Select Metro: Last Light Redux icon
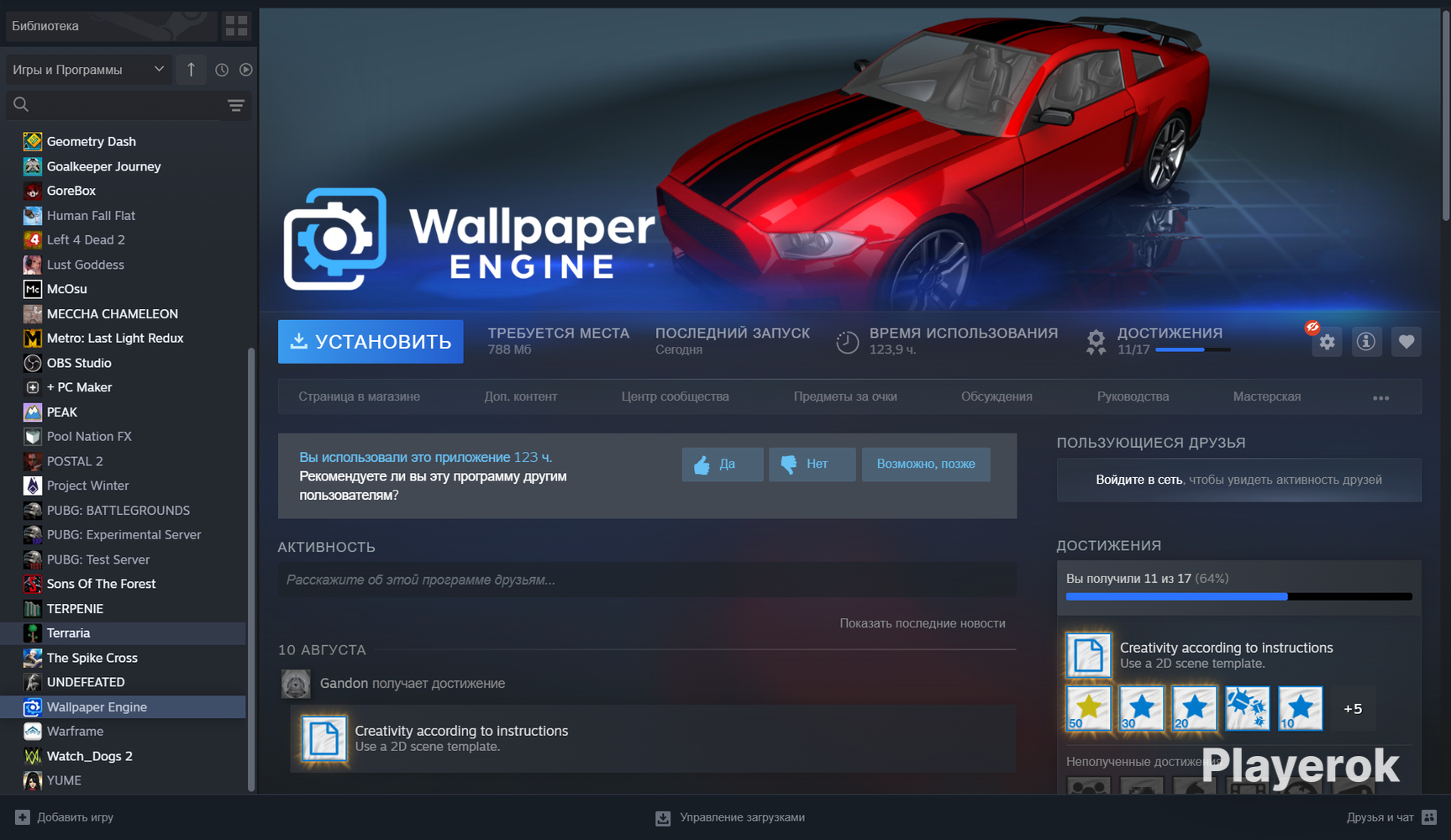The image size is (1451, 840). point(33,338)
